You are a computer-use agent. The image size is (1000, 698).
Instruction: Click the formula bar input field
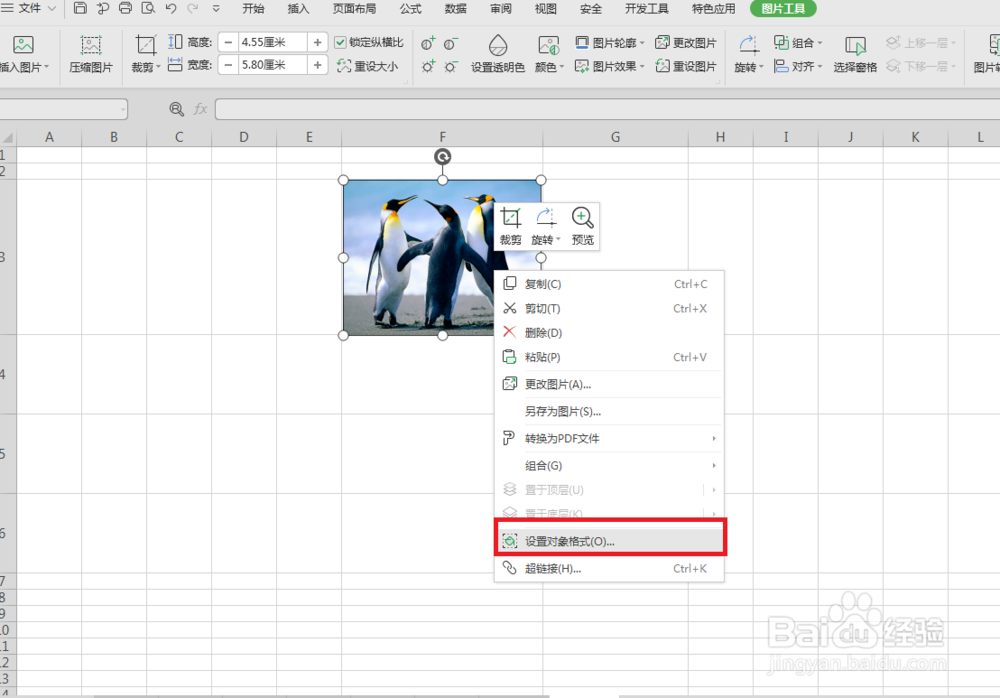[x=607, y=109]
